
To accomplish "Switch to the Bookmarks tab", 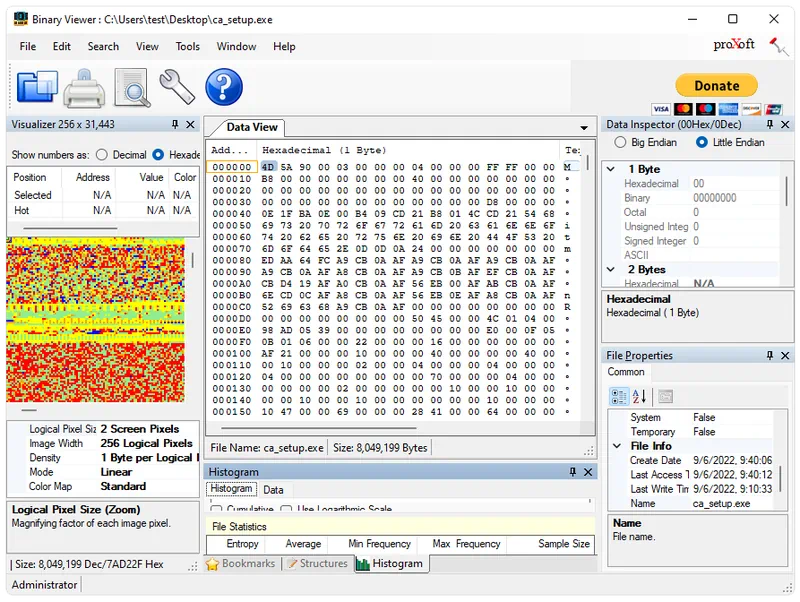I will click(x=241, y=564).
